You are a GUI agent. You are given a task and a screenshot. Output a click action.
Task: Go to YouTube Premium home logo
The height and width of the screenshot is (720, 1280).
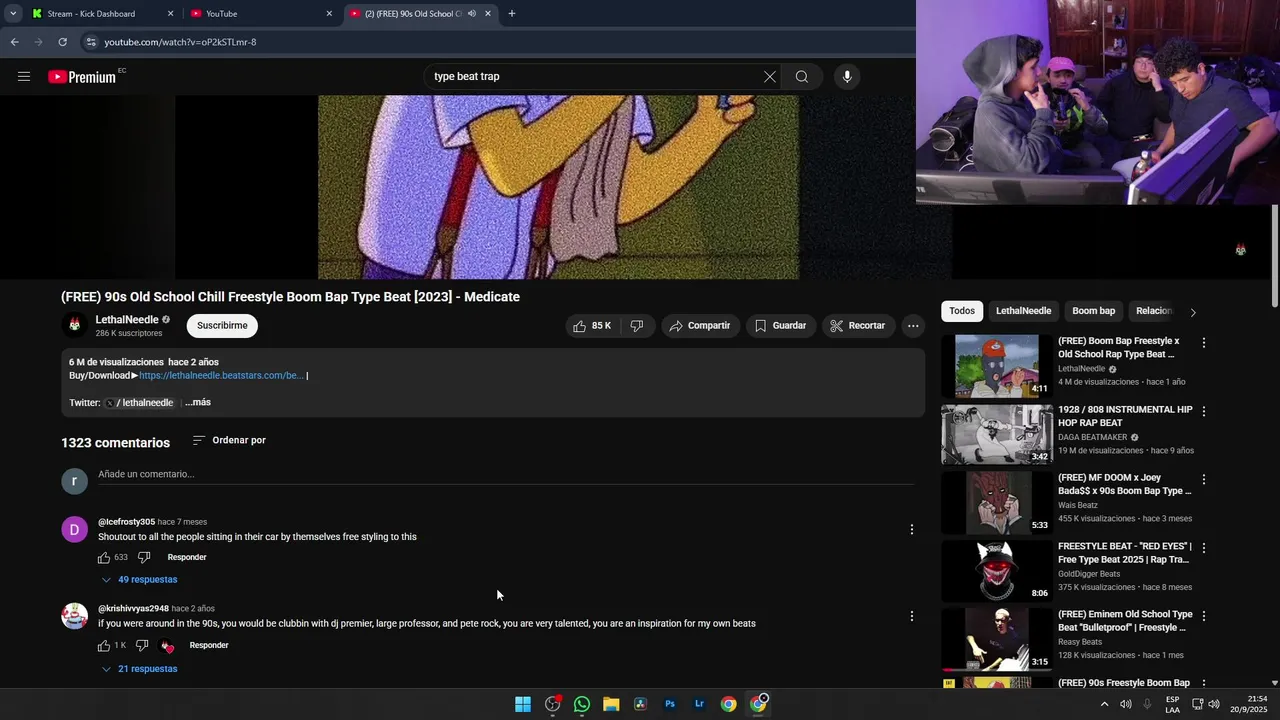[x=82, y=77]
